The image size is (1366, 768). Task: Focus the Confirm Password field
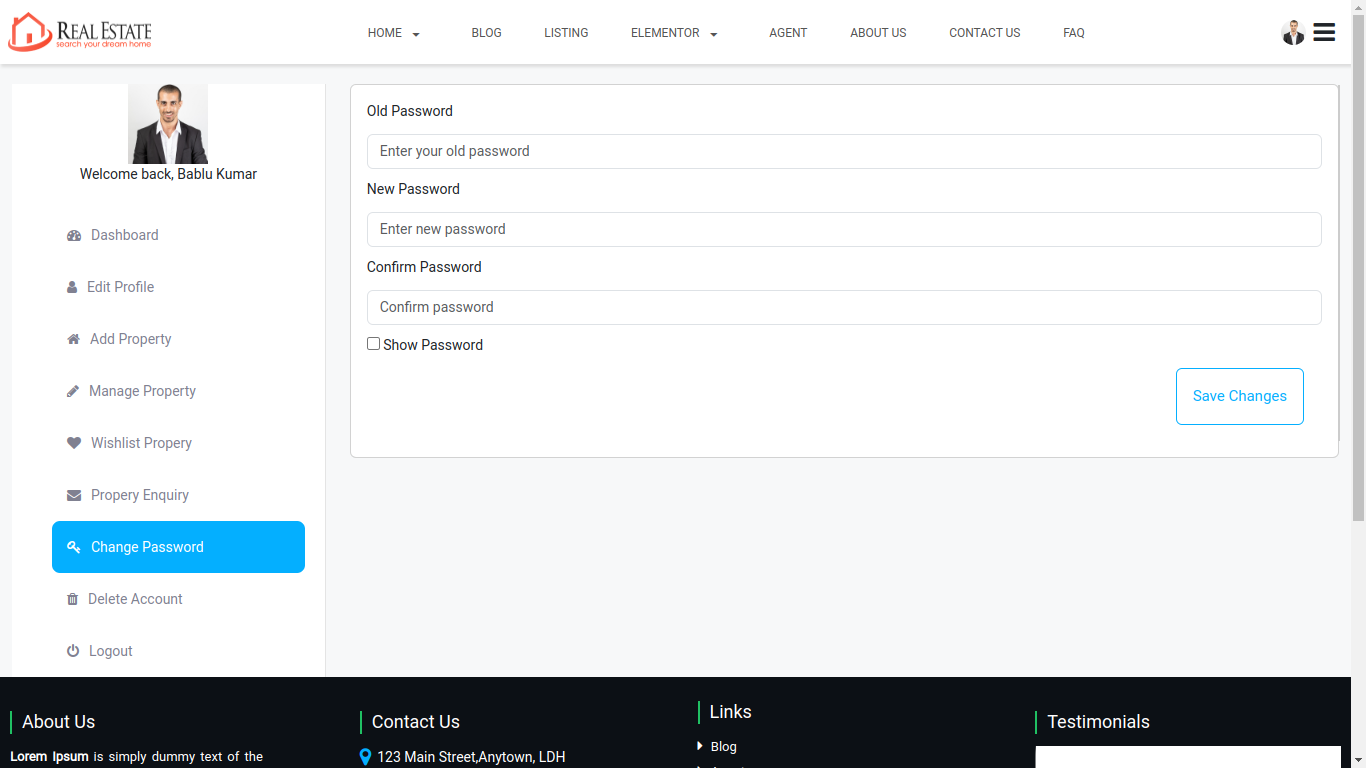coord(844,307)
